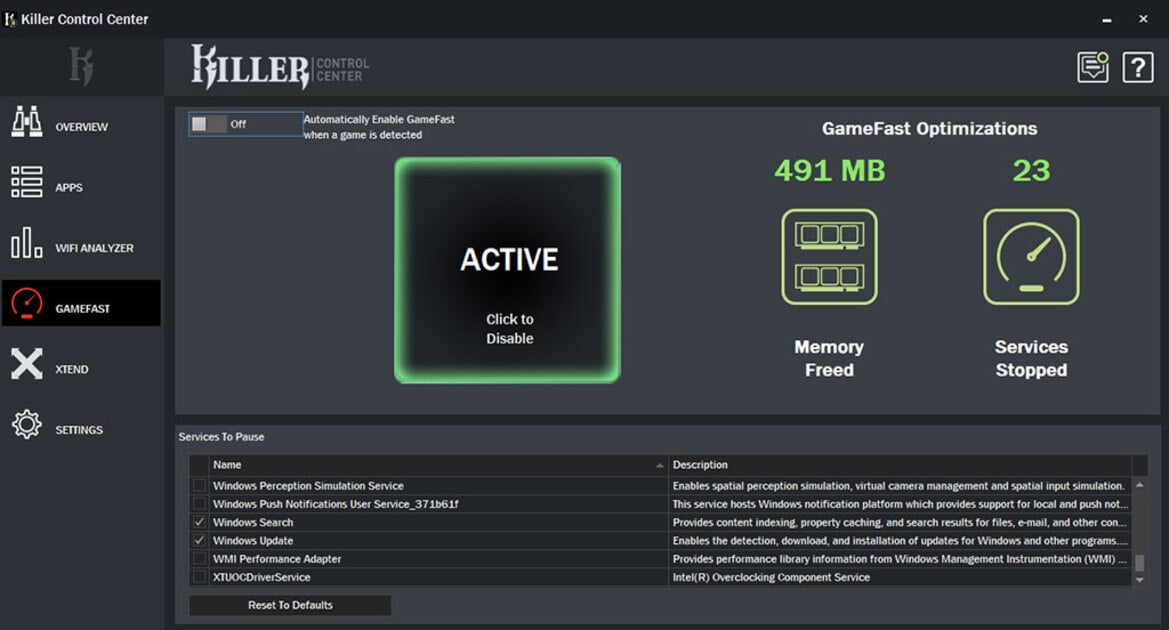Go to the Apps menu item
The height and width of the screenshot is (630, 1169).
click(69, 187)
